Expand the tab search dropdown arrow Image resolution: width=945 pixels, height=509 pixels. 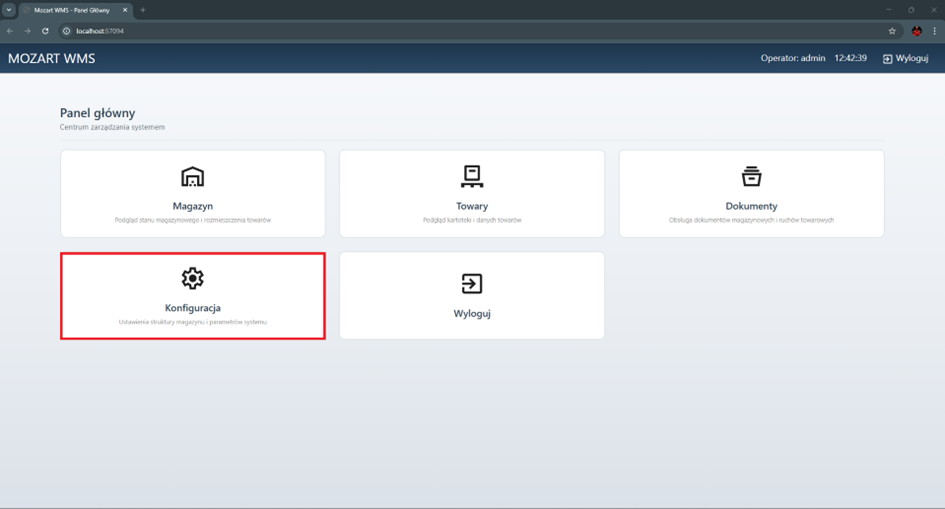[9, 10]
